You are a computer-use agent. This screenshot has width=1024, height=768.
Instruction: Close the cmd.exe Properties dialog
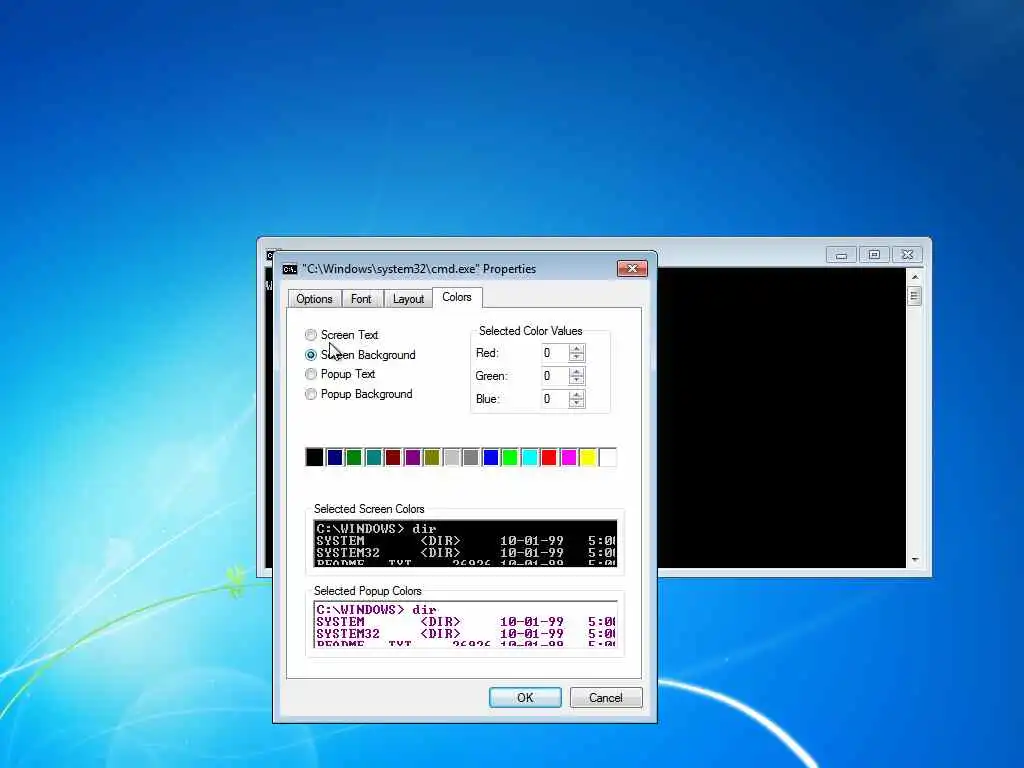632,268
